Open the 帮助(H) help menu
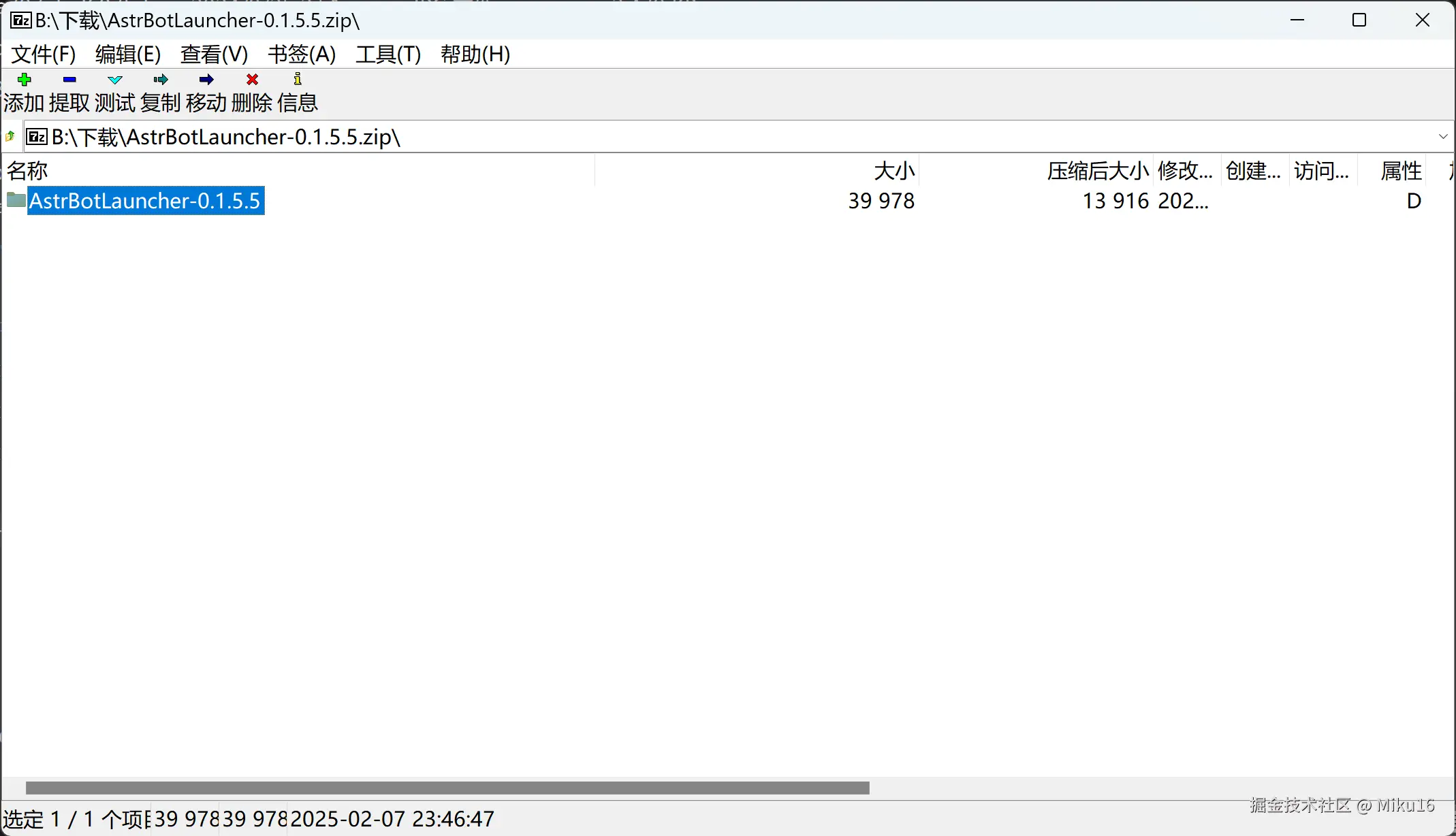This screenshot has width=1456, height=836. [475, 54]
